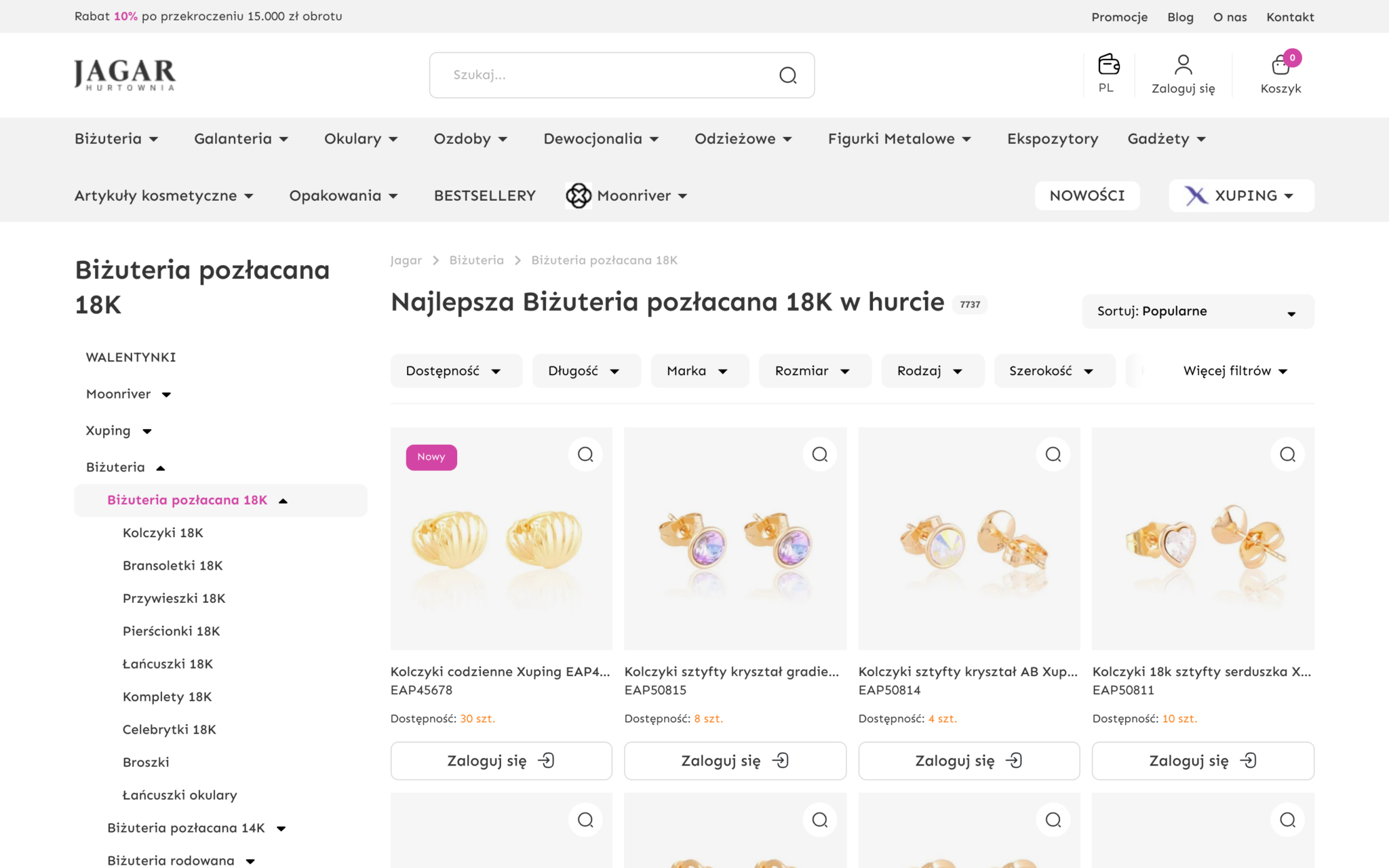Viewport: 1389px width, 868px height.
Task: Click Jagar breadcrumb link
Action: (406, 260)
